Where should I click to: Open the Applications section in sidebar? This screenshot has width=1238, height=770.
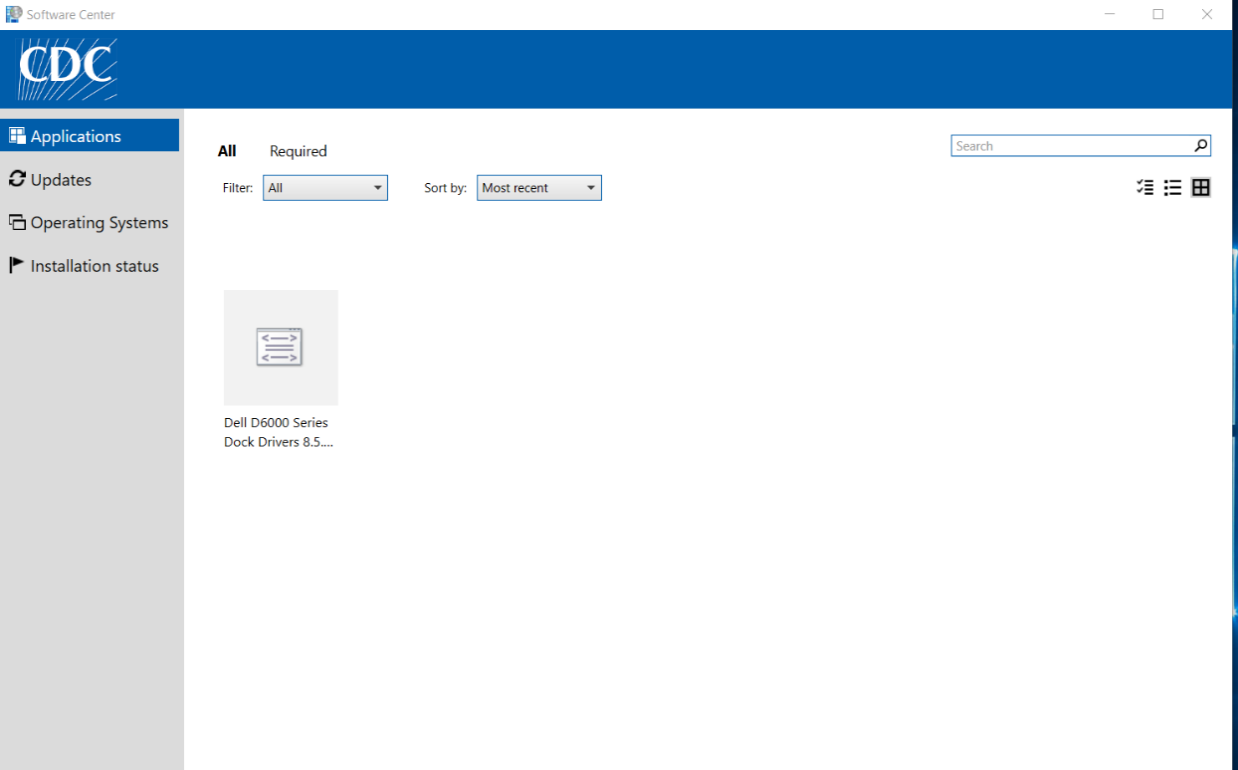(90, 136)
